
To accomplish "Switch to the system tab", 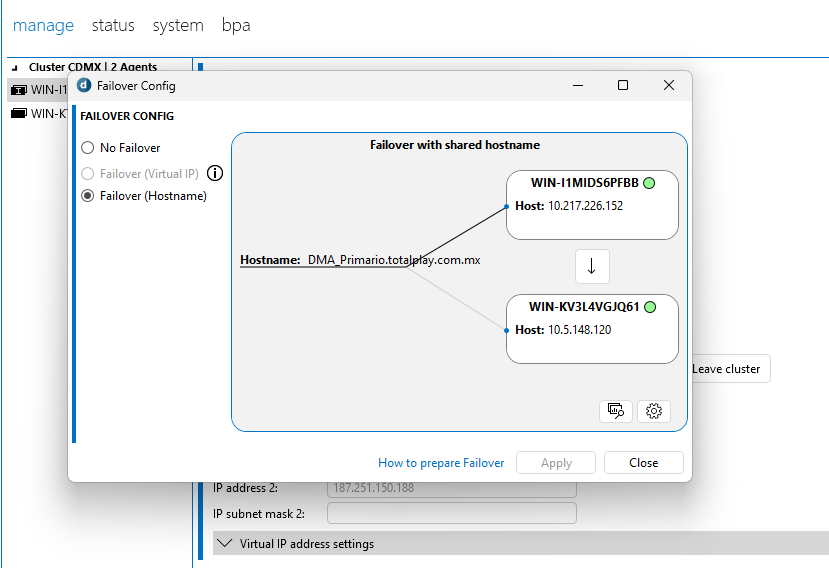I will [178, 25].
